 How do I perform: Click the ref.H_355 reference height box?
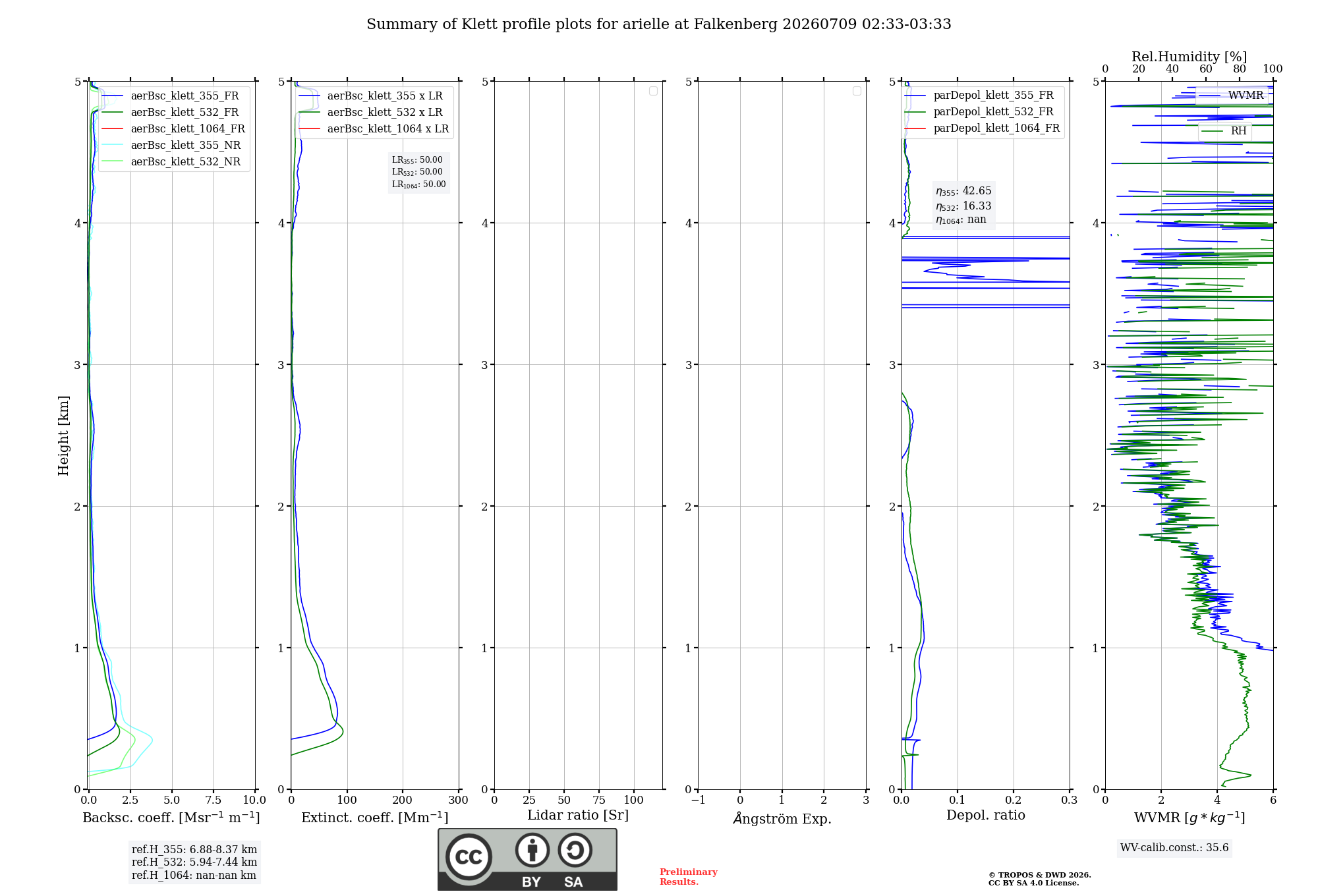(x=194, y=862)
